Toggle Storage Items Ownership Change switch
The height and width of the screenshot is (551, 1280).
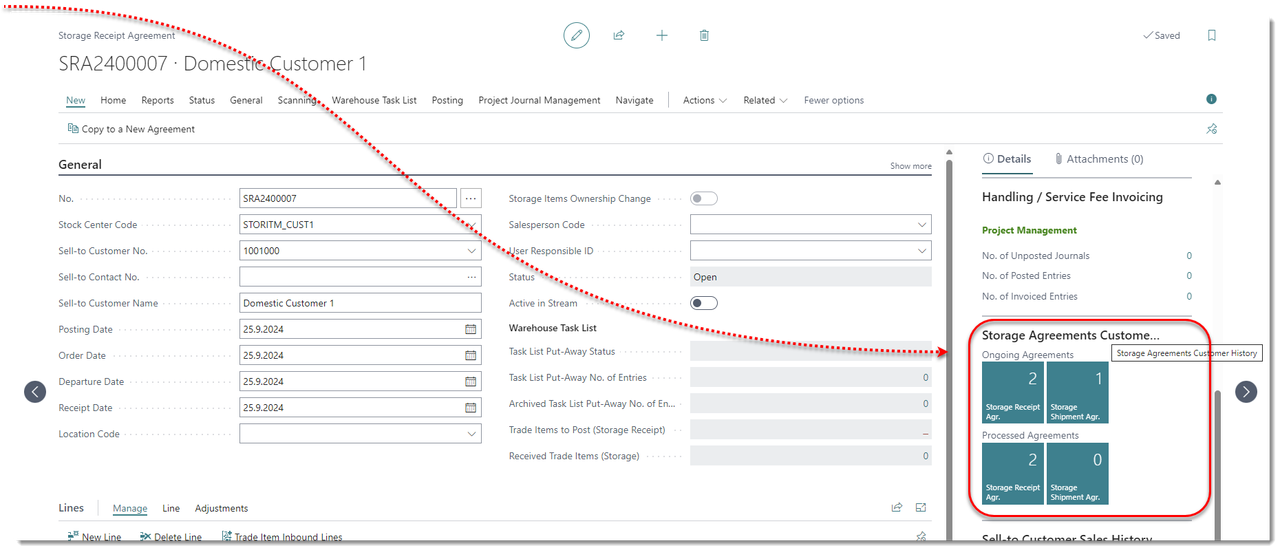(704, 199)
